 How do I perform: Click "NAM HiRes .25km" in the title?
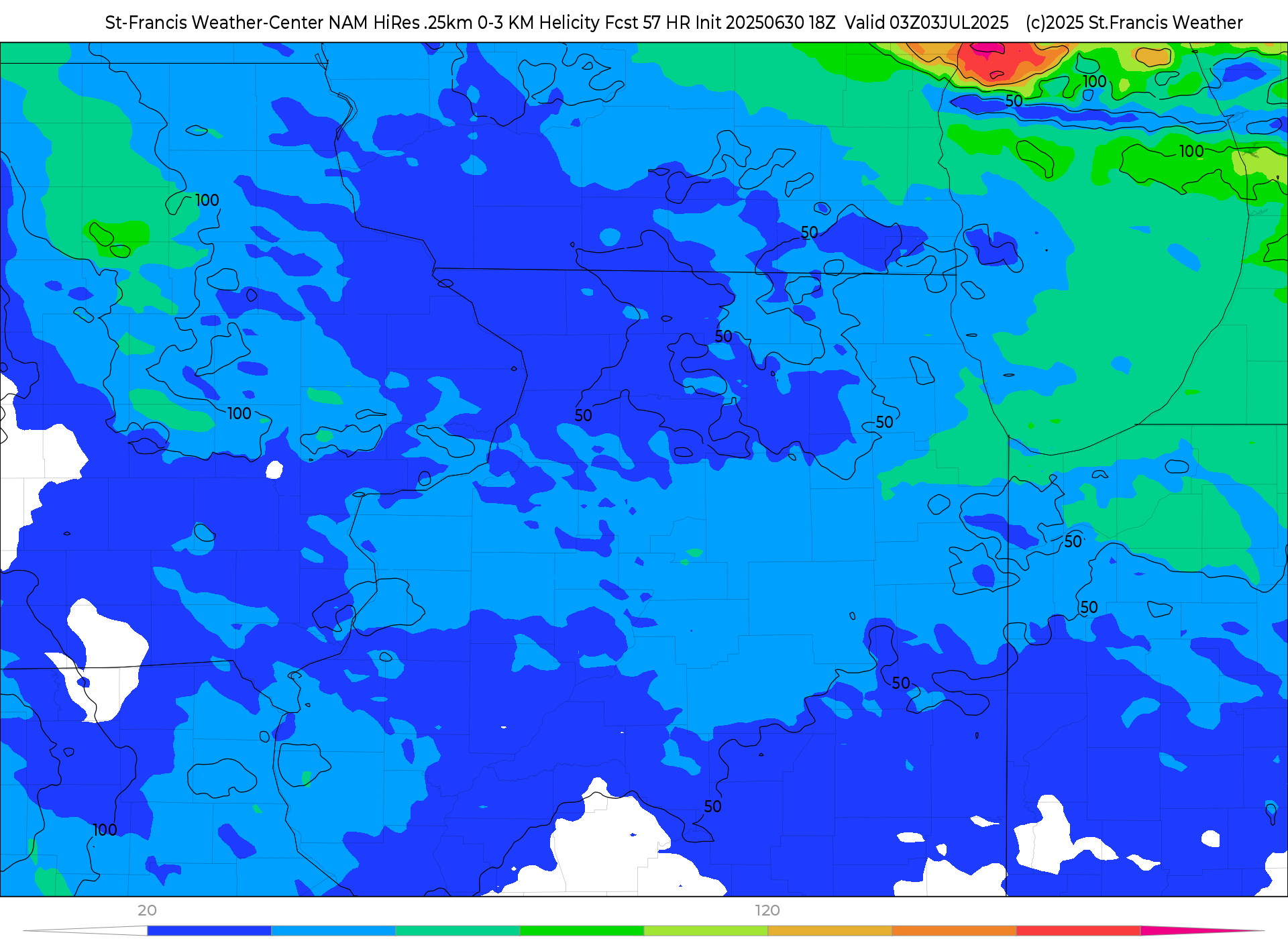(x=400, y=23)
